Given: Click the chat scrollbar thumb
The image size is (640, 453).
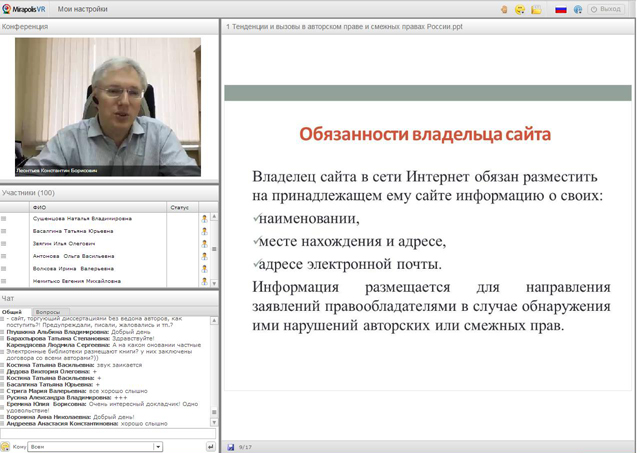Looking at the screenshot, I should 214,412.
